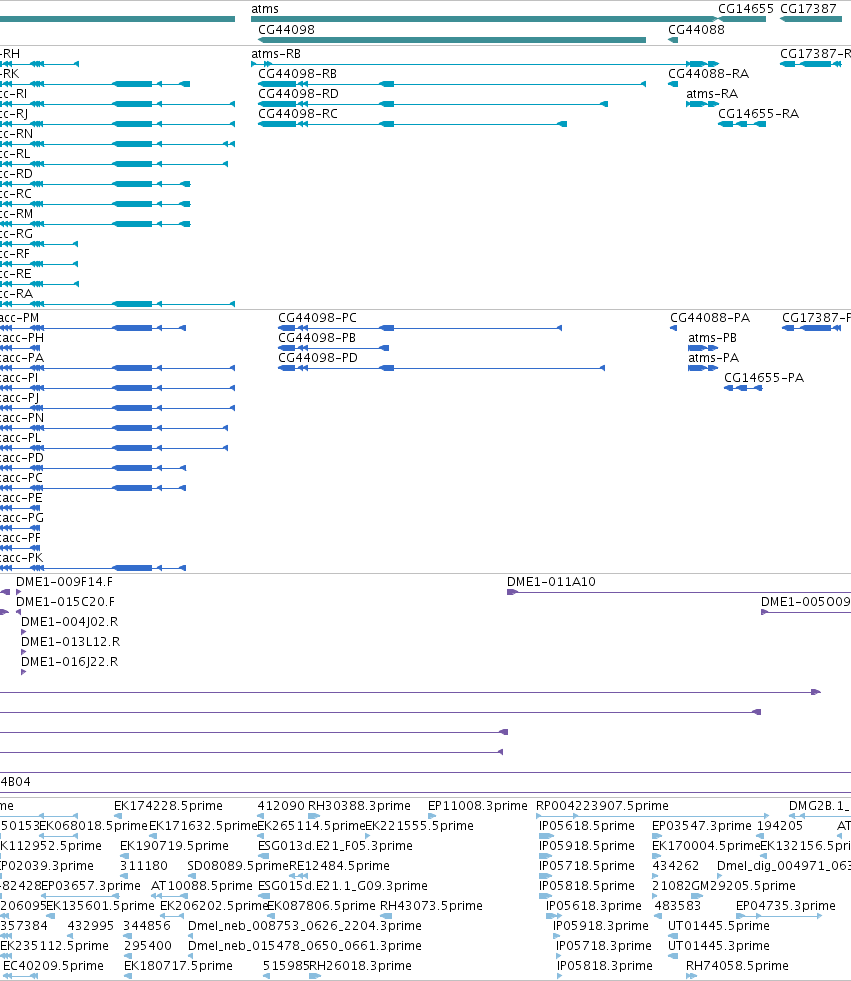Select the tacc-PK protein label
The height and width of the screenshot is (981, 851).
click(x=22, y=558)
